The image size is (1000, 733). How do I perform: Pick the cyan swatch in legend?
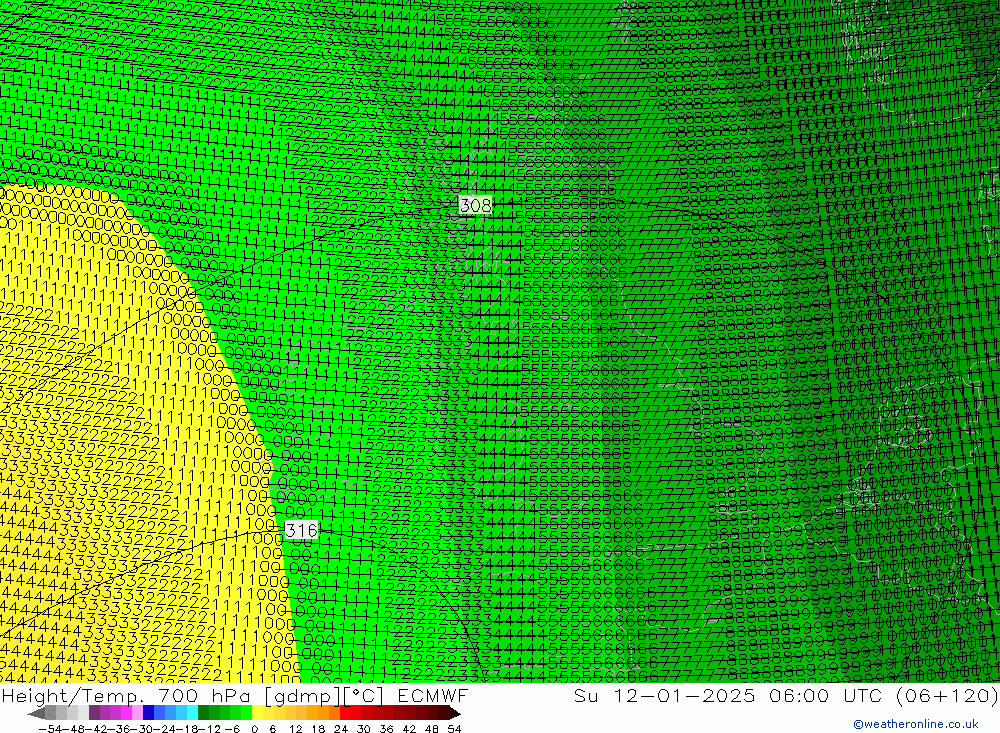pyautogui.click(x=192, y=713)
